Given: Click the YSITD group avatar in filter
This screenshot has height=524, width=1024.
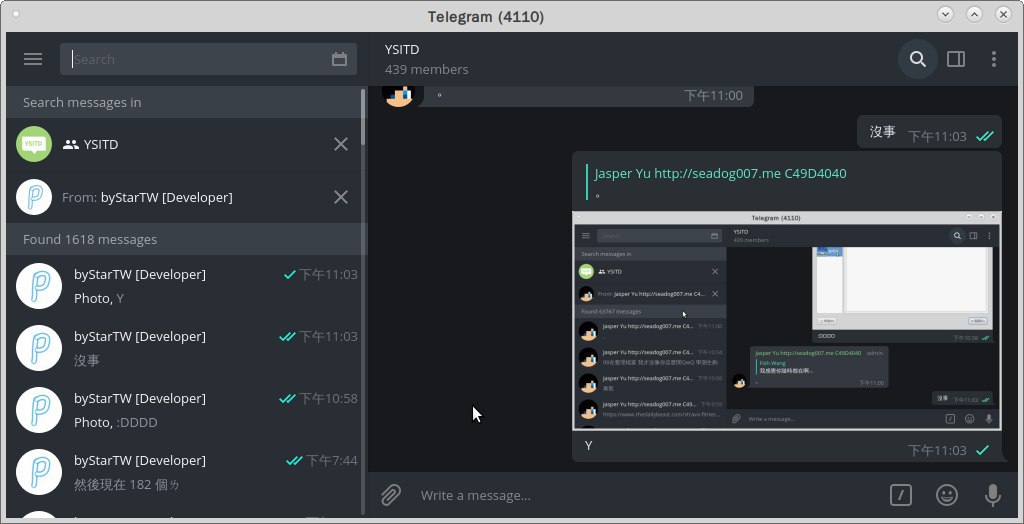Looking at the screenshot, I should pos(34,144).
